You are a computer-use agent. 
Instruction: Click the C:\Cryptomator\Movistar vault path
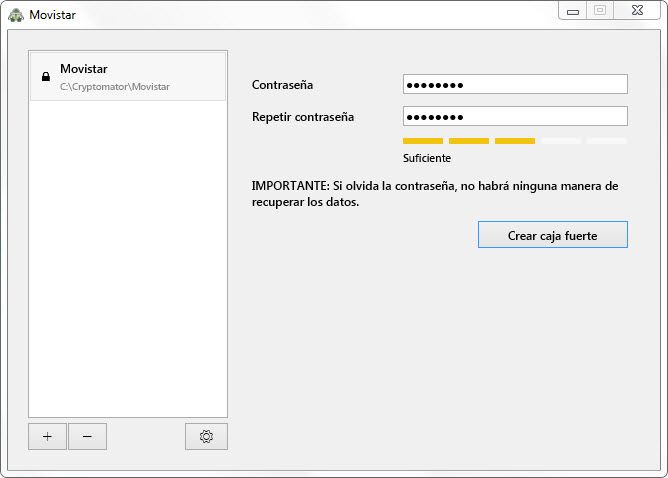114,87
